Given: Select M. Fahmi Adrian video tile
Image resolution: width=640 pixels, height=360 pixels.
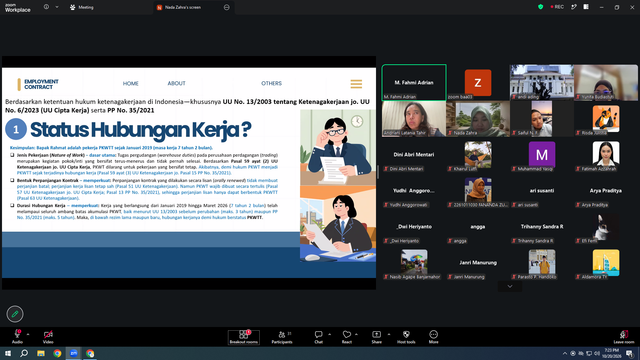Looking at the screenshot, I should [x=414, y=82].
